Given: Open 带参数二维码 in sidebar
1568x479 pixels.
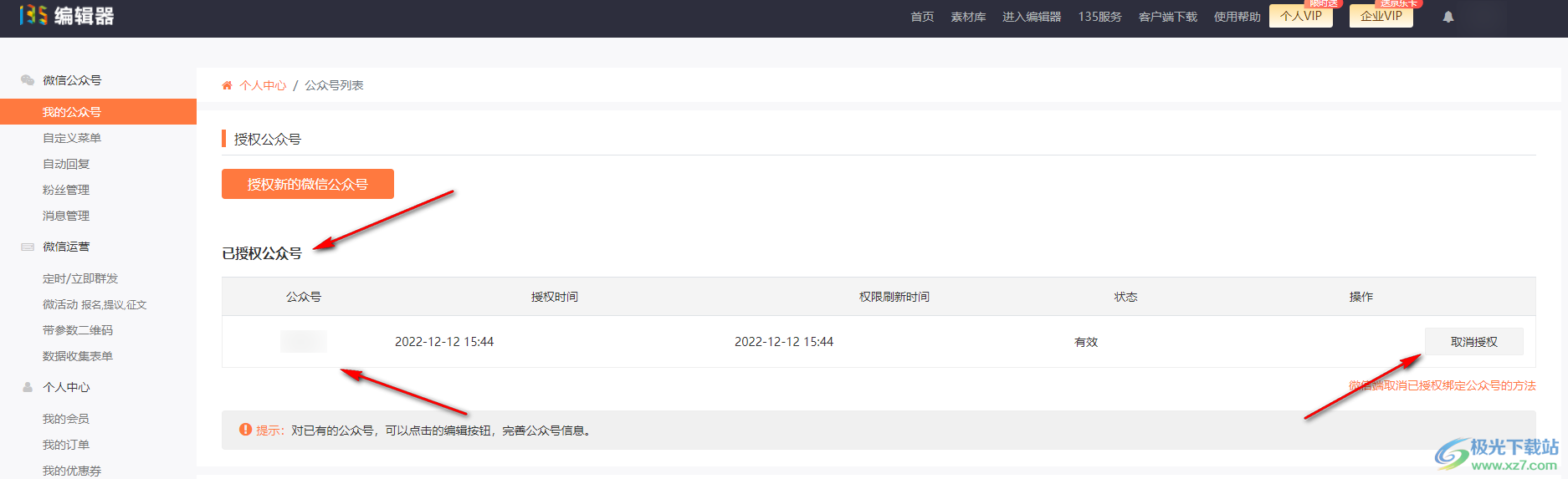Looking at the screenshot, I should tap(78, 330).
